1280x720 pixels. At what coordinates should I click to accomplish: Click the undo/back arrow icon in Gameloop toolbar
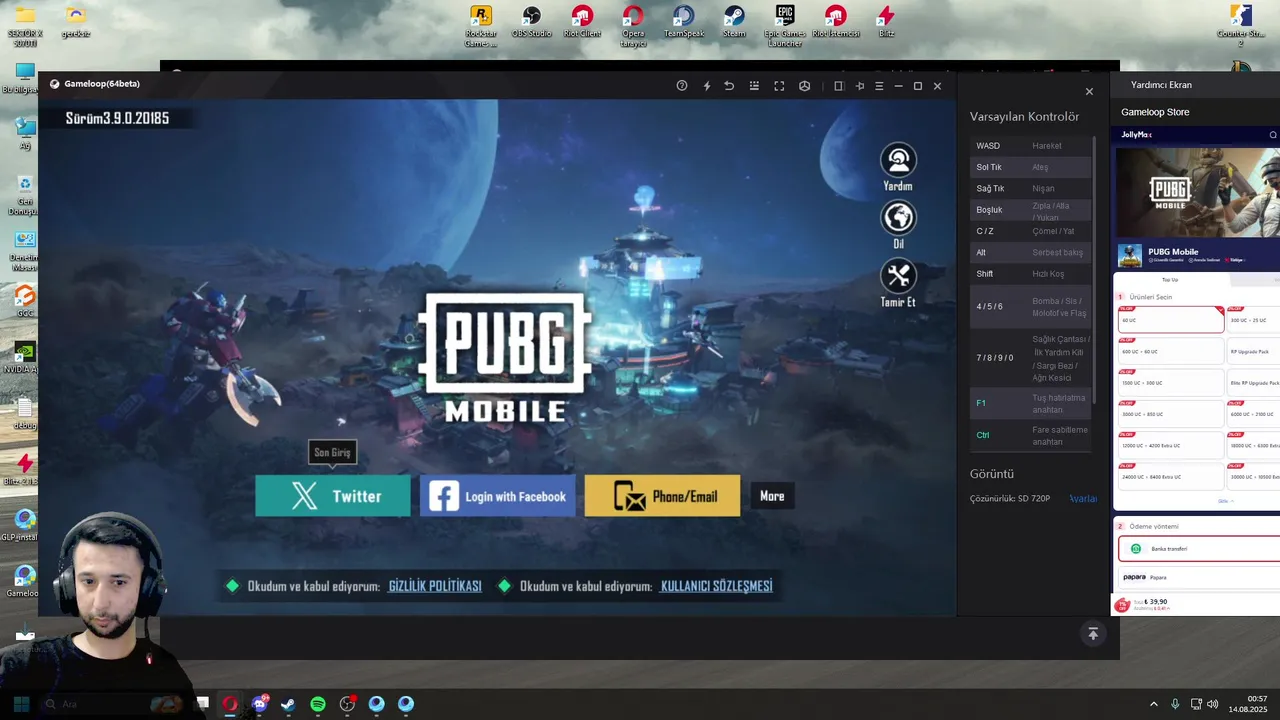click(x=729, y=86)
